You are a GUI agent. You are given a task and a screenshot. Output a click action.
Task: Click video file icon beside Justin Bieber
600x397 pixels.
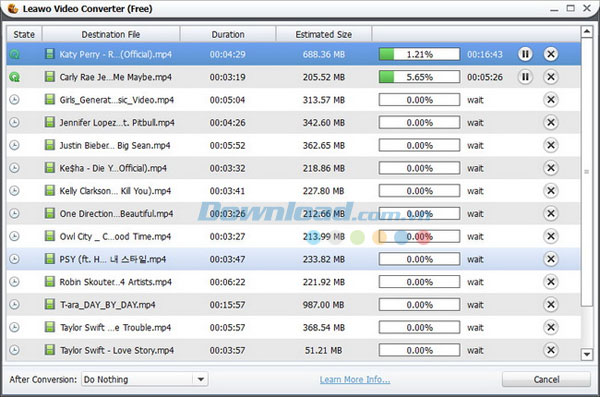pos(49,145)
